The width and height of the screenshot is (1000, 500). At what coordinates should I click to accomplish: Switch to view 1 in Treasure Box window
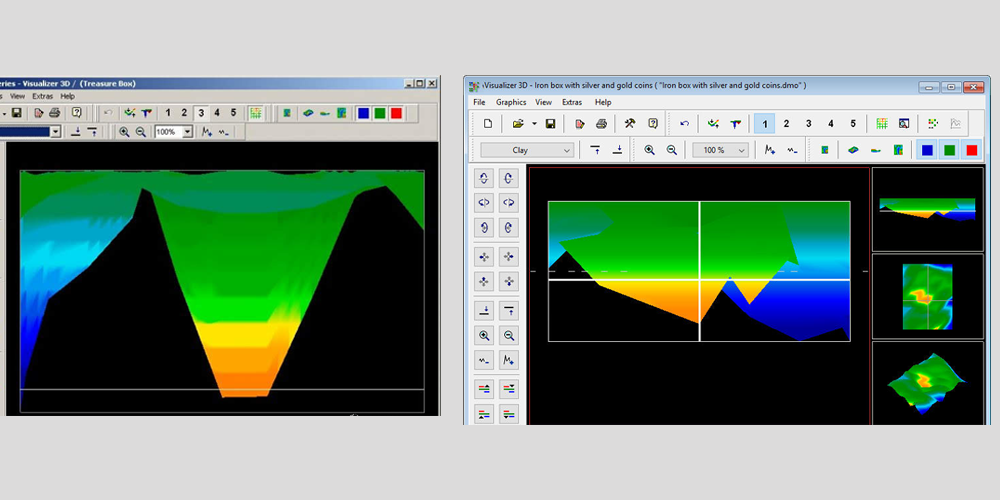click(x=168, y=113)
